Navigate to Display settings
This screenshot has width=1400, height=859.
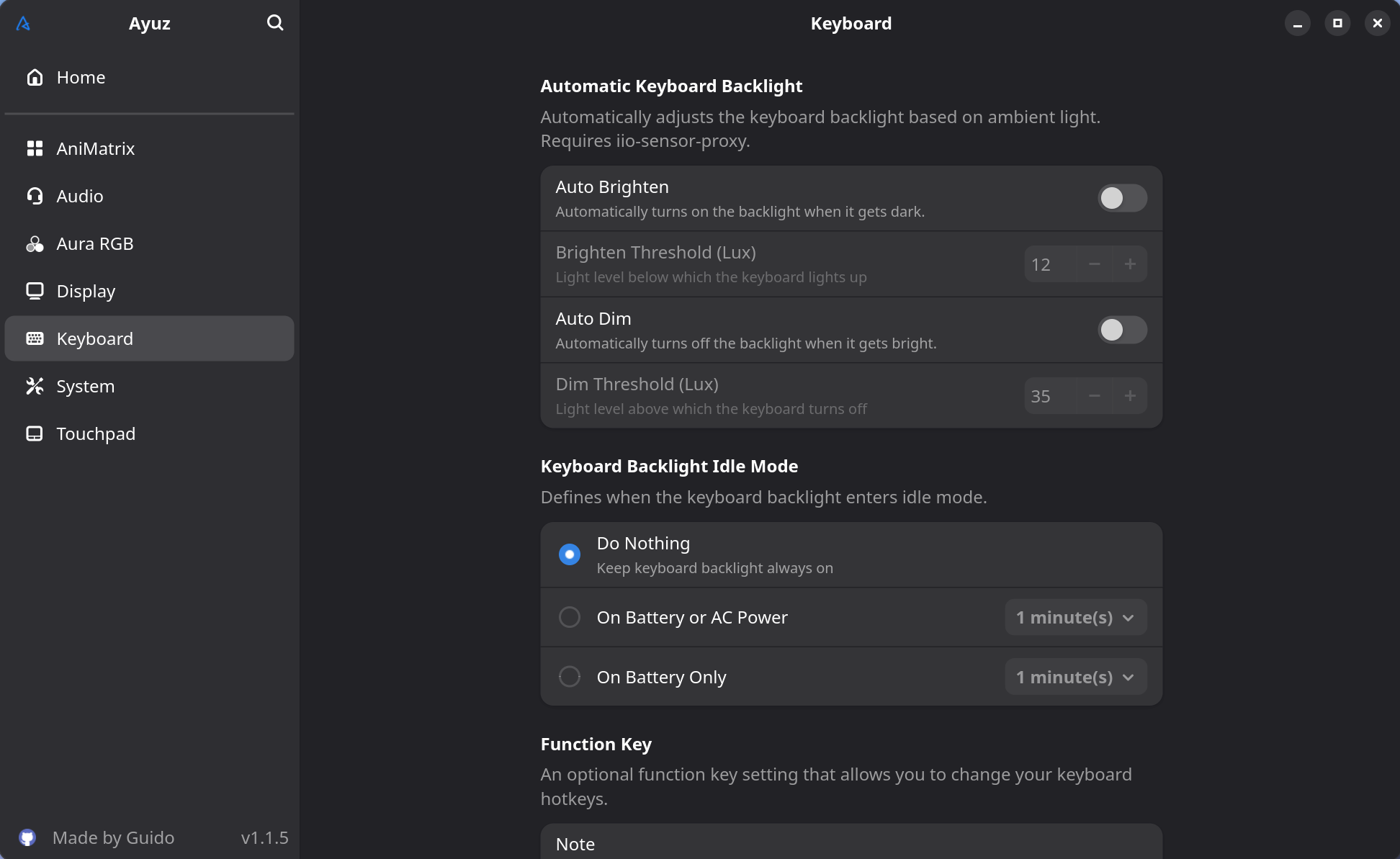[x=149, y=291]
